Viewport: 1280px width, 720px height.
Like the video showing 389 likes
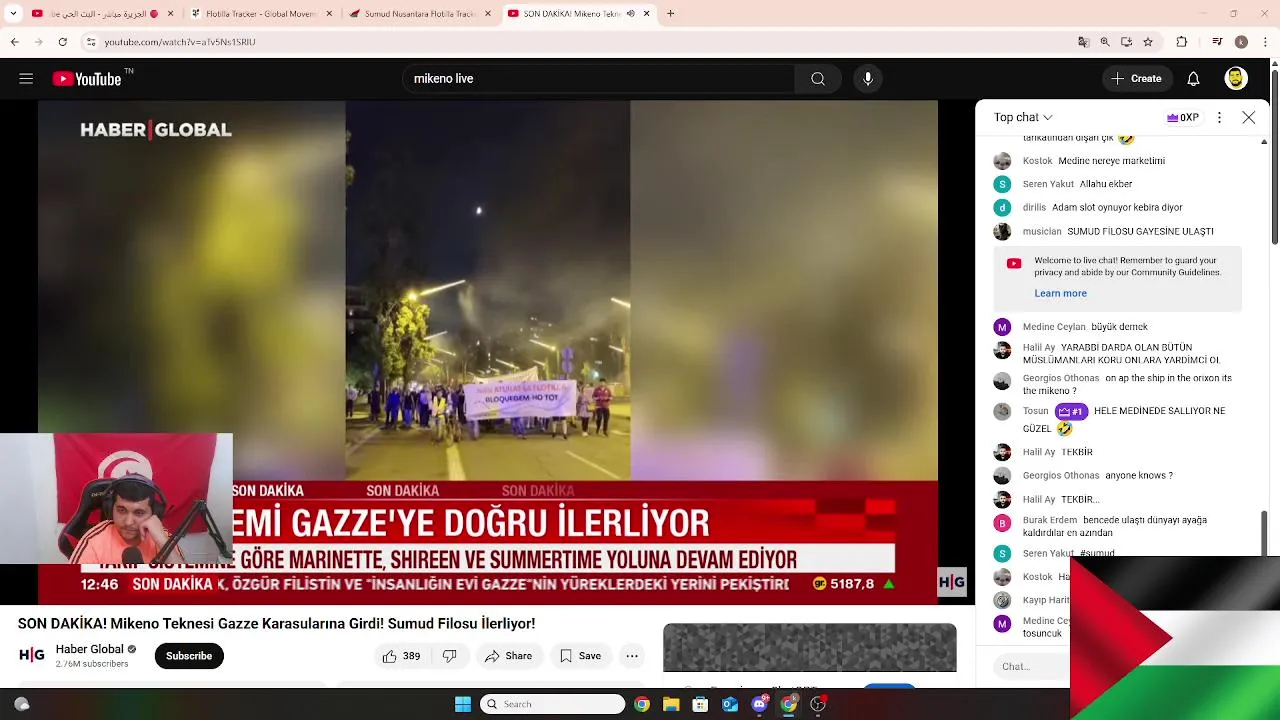coord(401,656)
